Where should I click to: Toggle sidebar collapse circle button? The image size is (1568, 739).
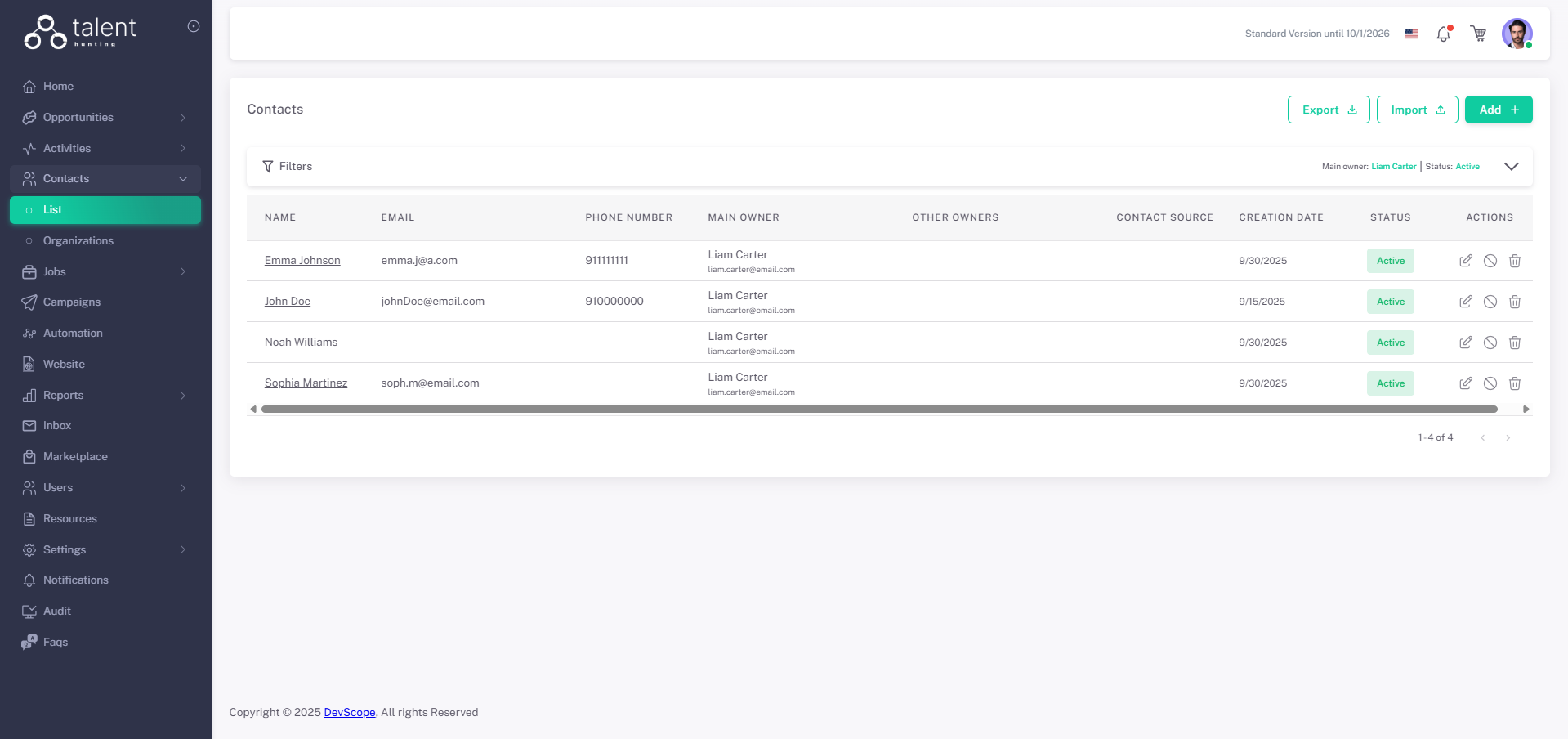(194, 26)
